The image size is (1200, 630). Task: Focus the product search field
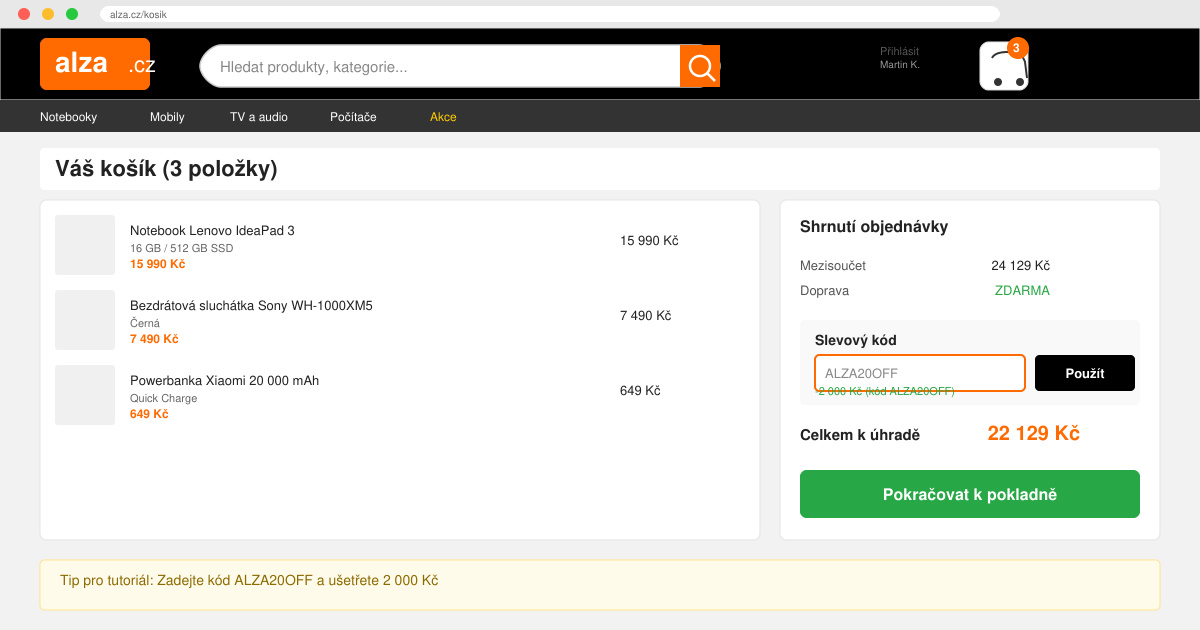(440, 66)
